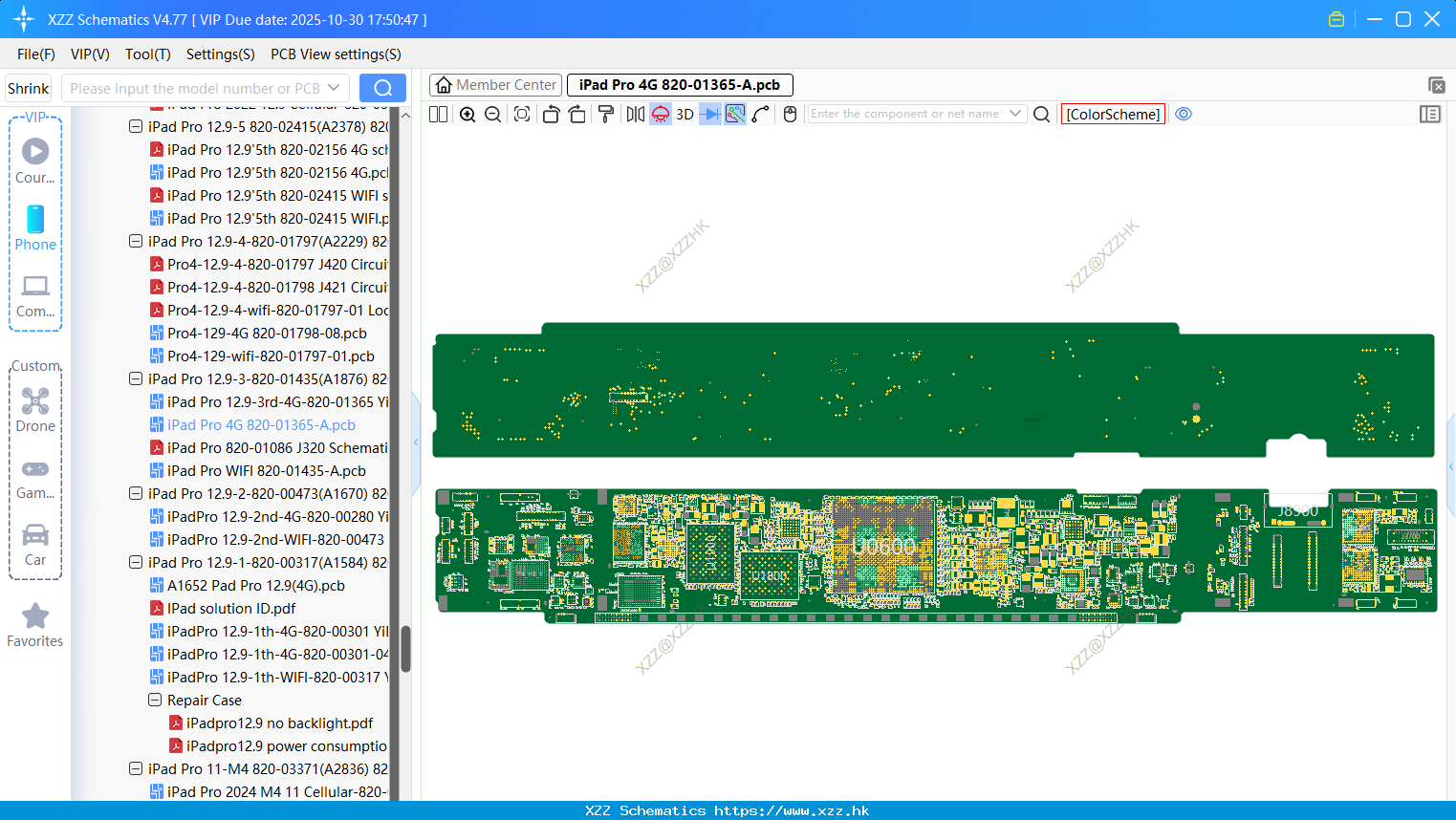This screenshot has height=820, width=1456.
Task: Click the Shrink button
Action: pyautogui.click(x=28, y=88)
